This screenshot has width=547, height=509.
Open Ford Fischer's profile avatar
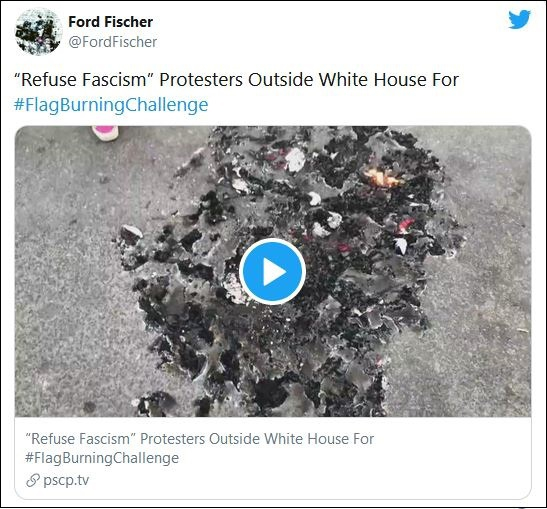38,32
